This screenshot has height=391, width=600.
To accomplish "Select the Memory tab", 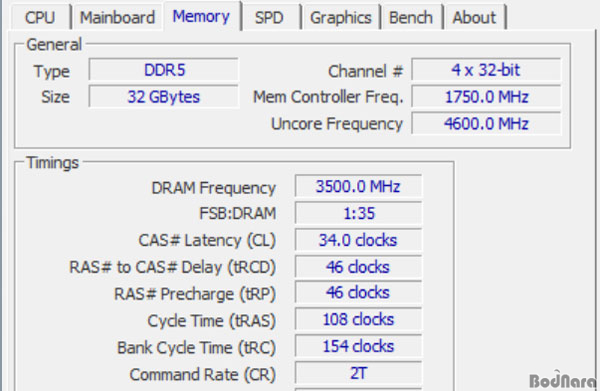I will pyautogui.click(x=202, y=16).
